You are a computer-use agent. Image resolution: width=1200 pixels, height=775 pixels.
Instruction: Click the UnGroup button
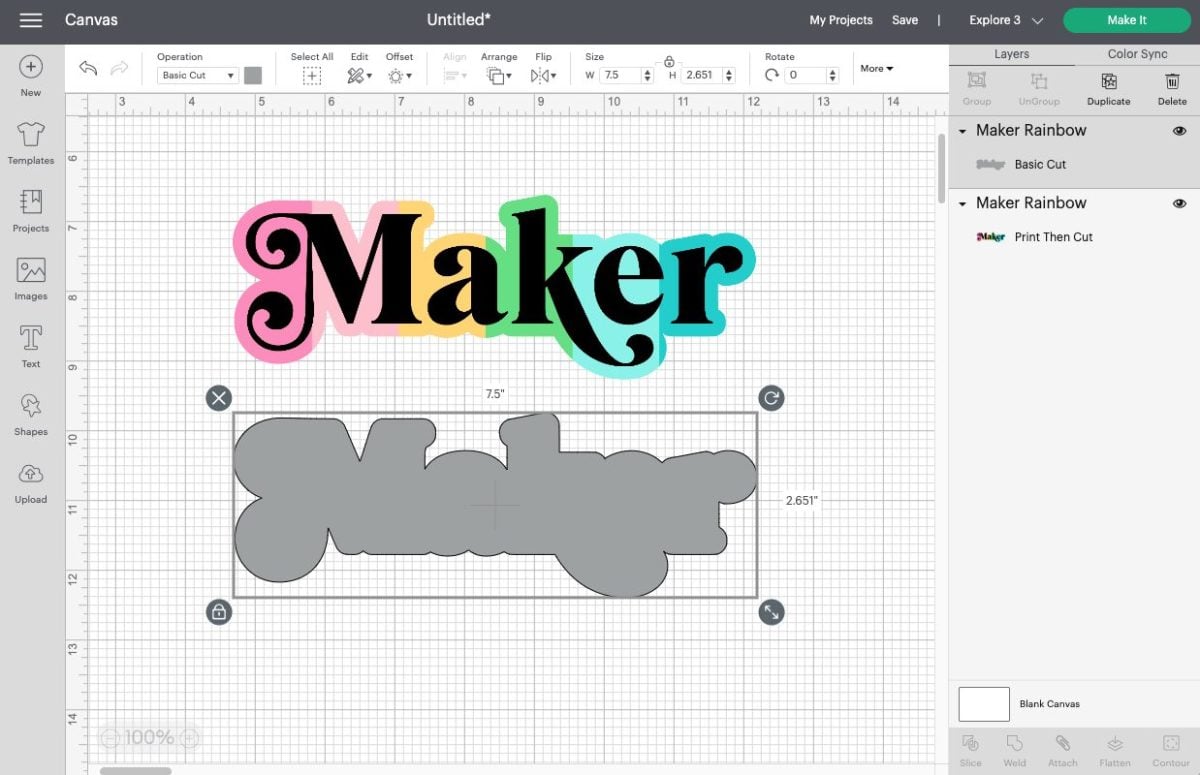(1039, 89)
